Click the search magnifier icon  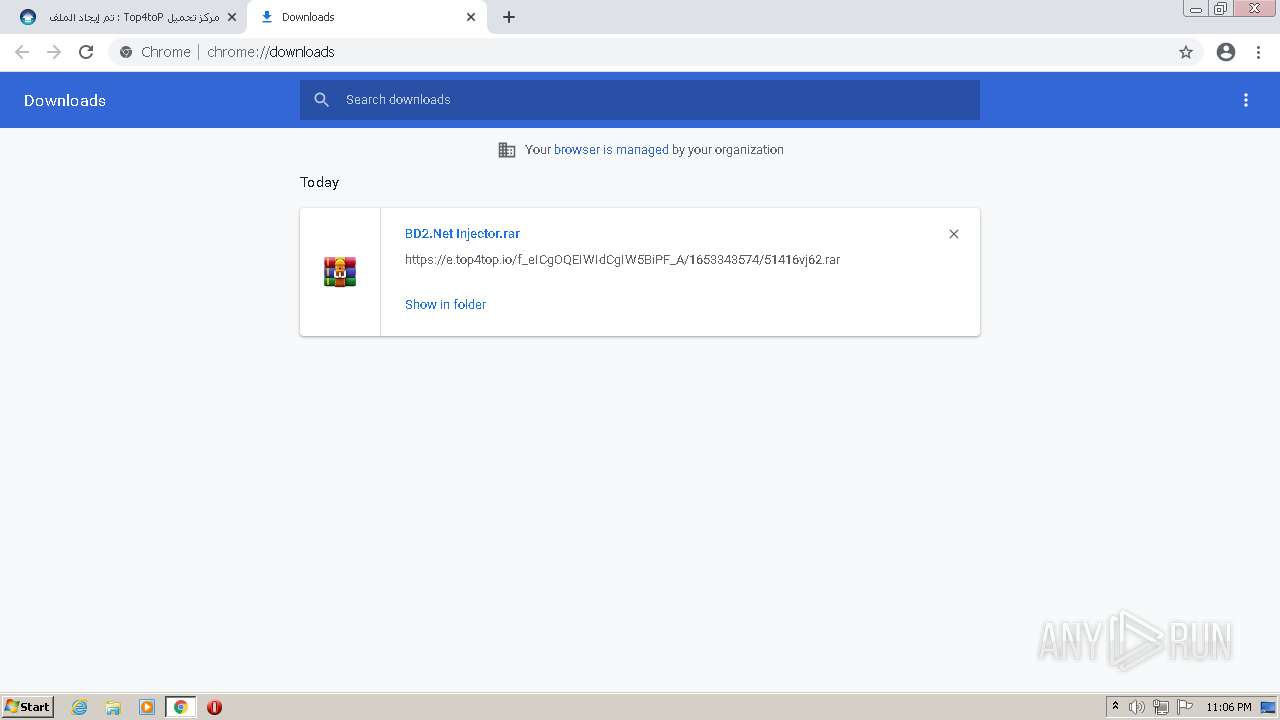pos(322,100)
